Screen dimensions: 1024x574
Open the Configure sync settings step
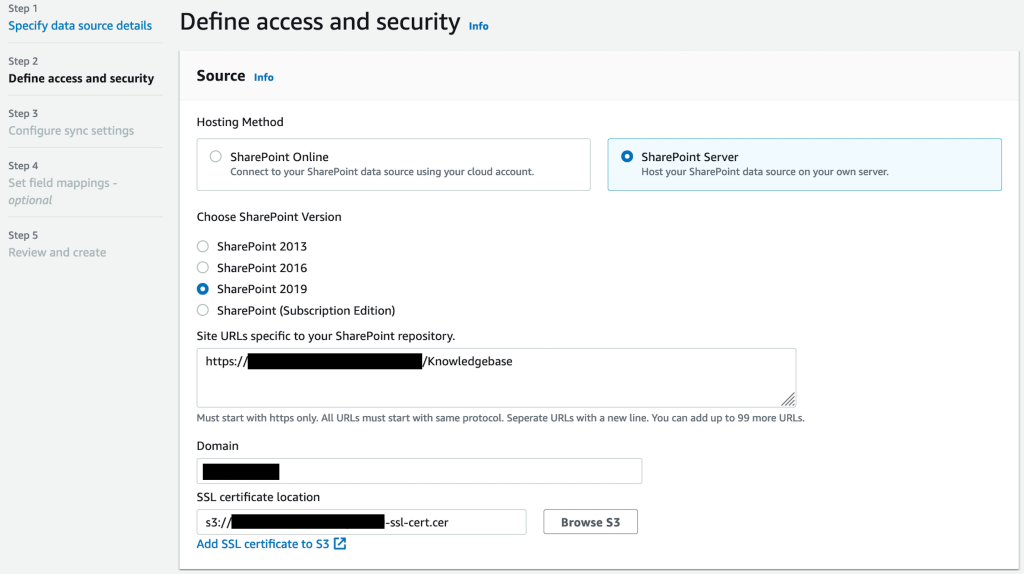[x=71, y=131]
